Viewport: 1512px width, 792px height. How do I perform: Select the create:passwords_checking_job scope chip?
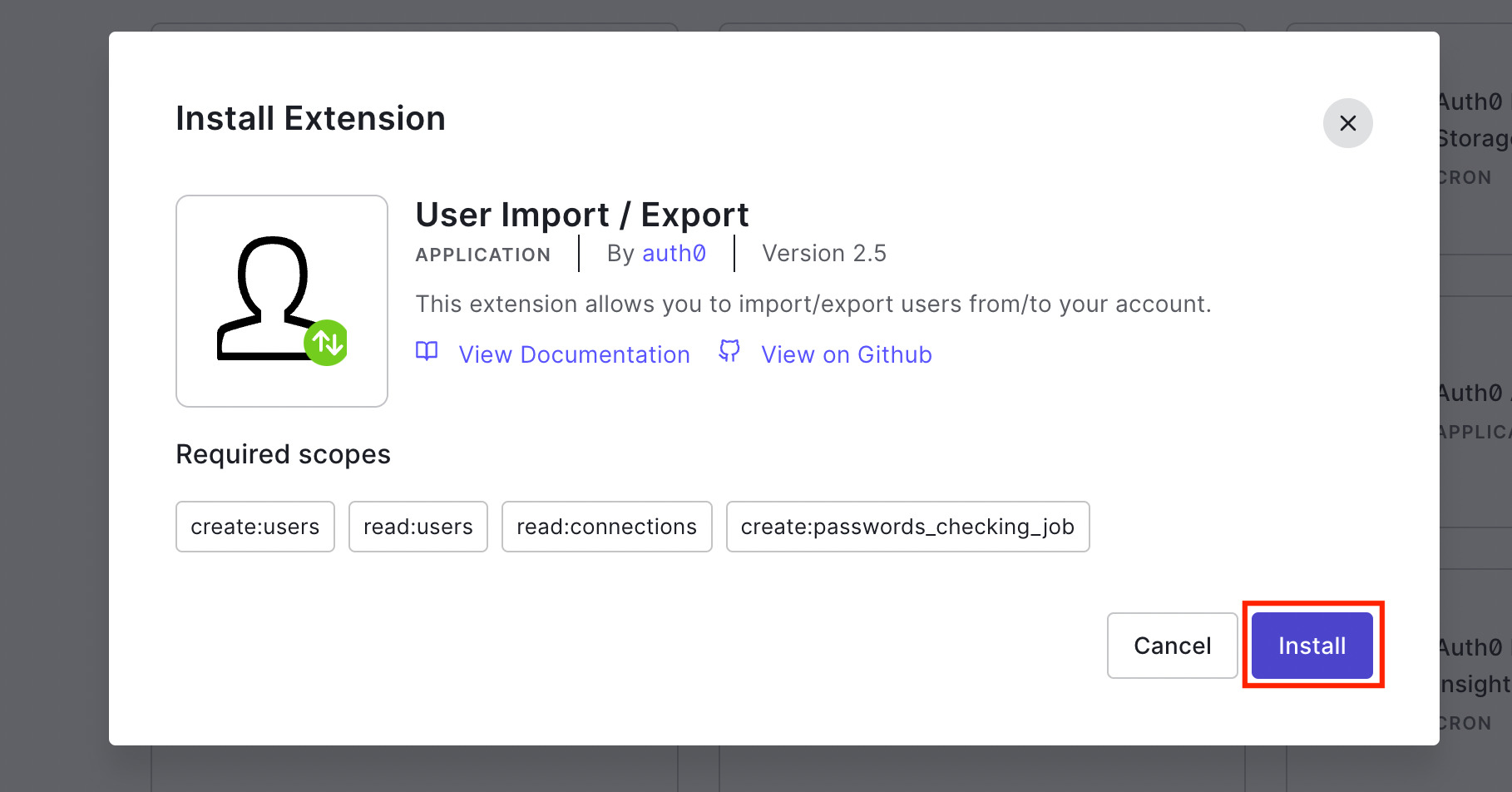pos(907,526)
